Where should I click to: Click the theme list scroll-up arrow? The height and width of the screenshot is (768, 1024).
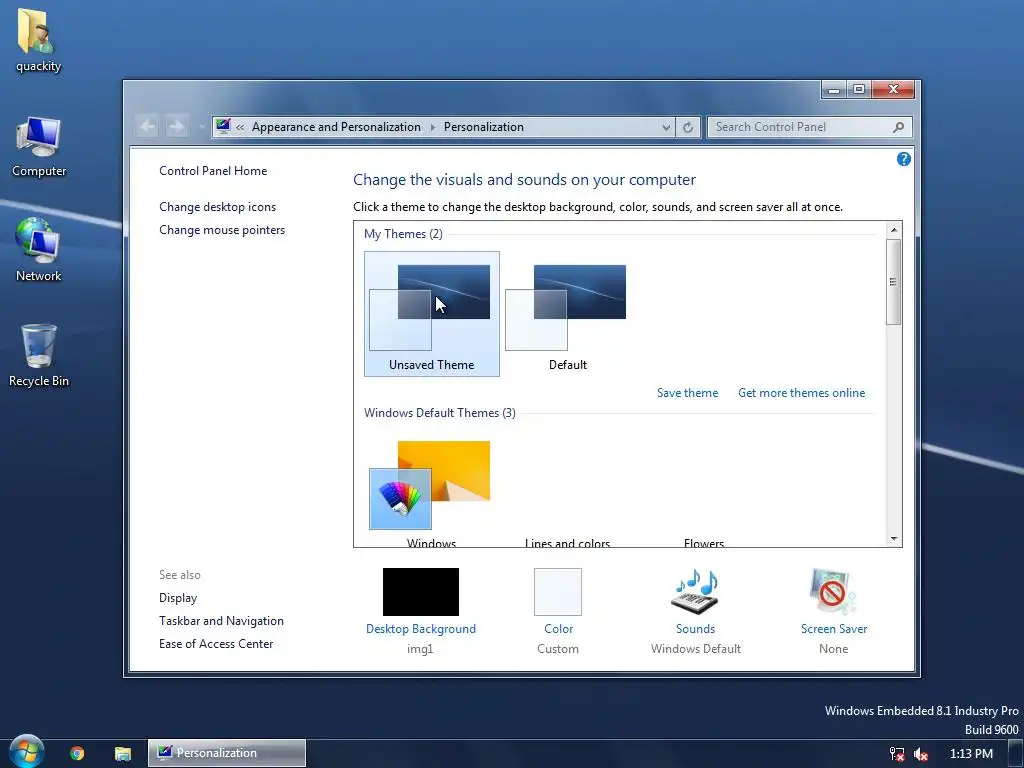pos(894,230)
